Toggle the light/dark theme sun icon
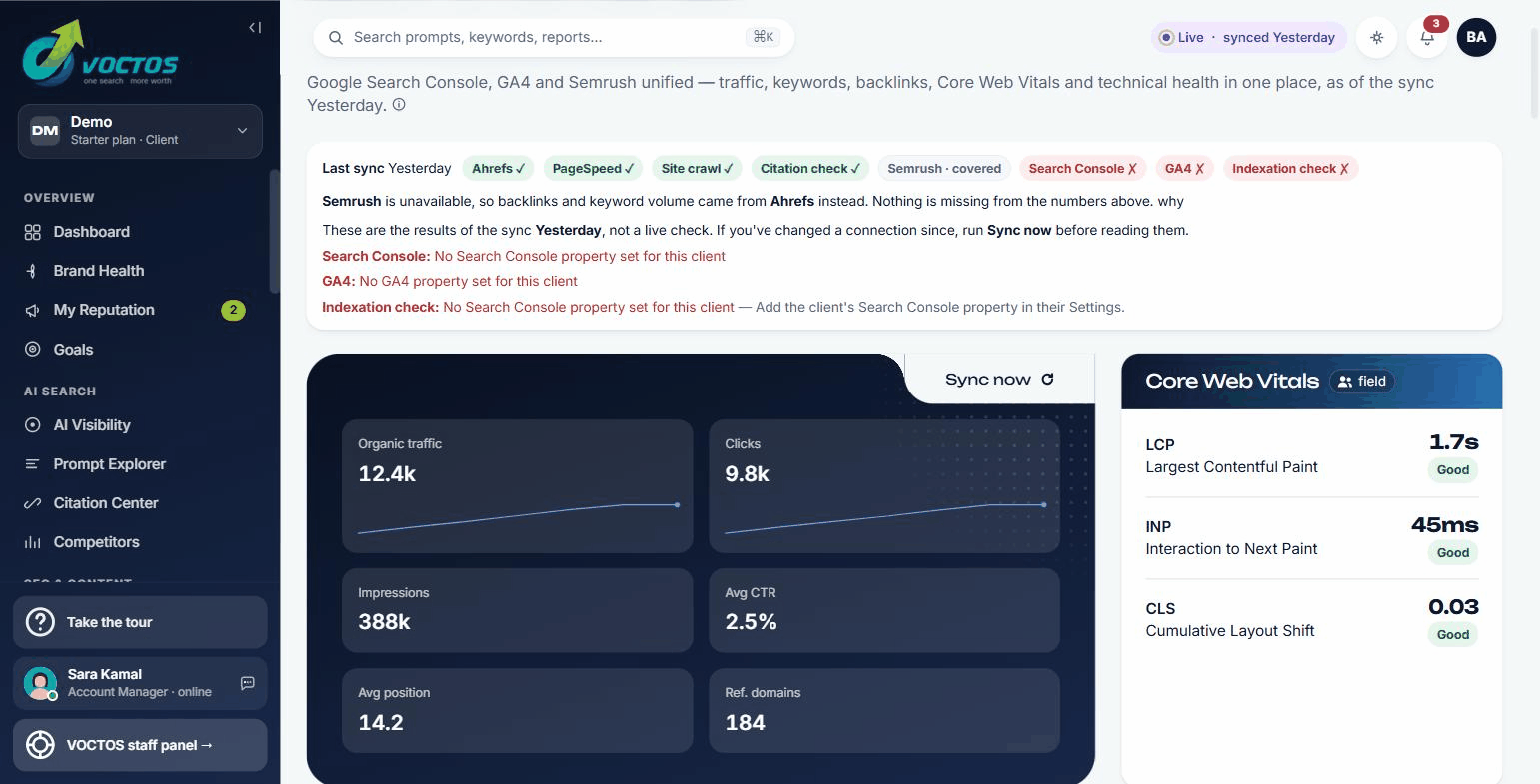Image resolution: width=1540 pixels, height=784 pixels. [x=1377, y=37]
